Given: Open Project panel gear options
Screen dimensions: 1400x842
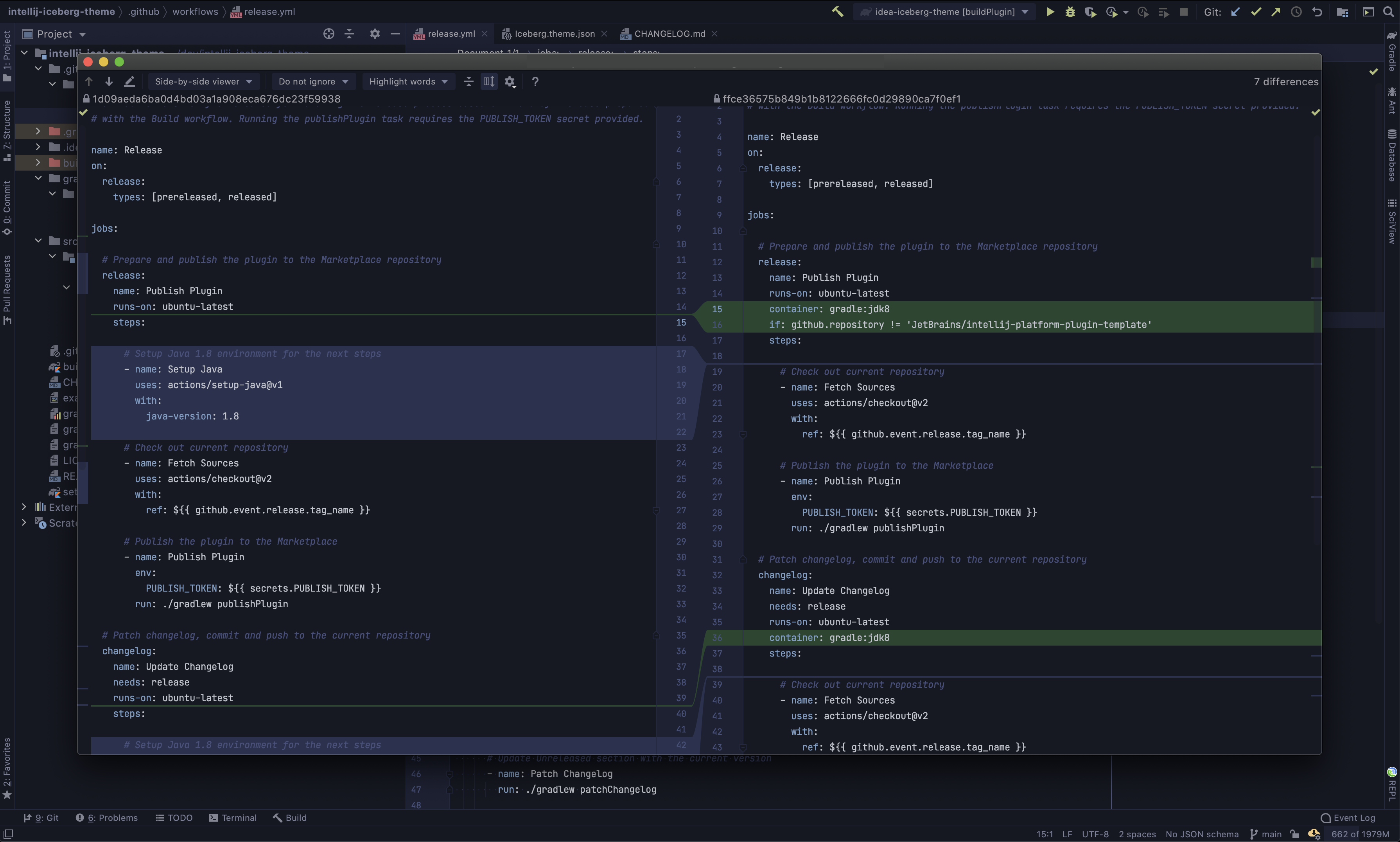Looking at the screenshot, I should click(x=374, y=34).
